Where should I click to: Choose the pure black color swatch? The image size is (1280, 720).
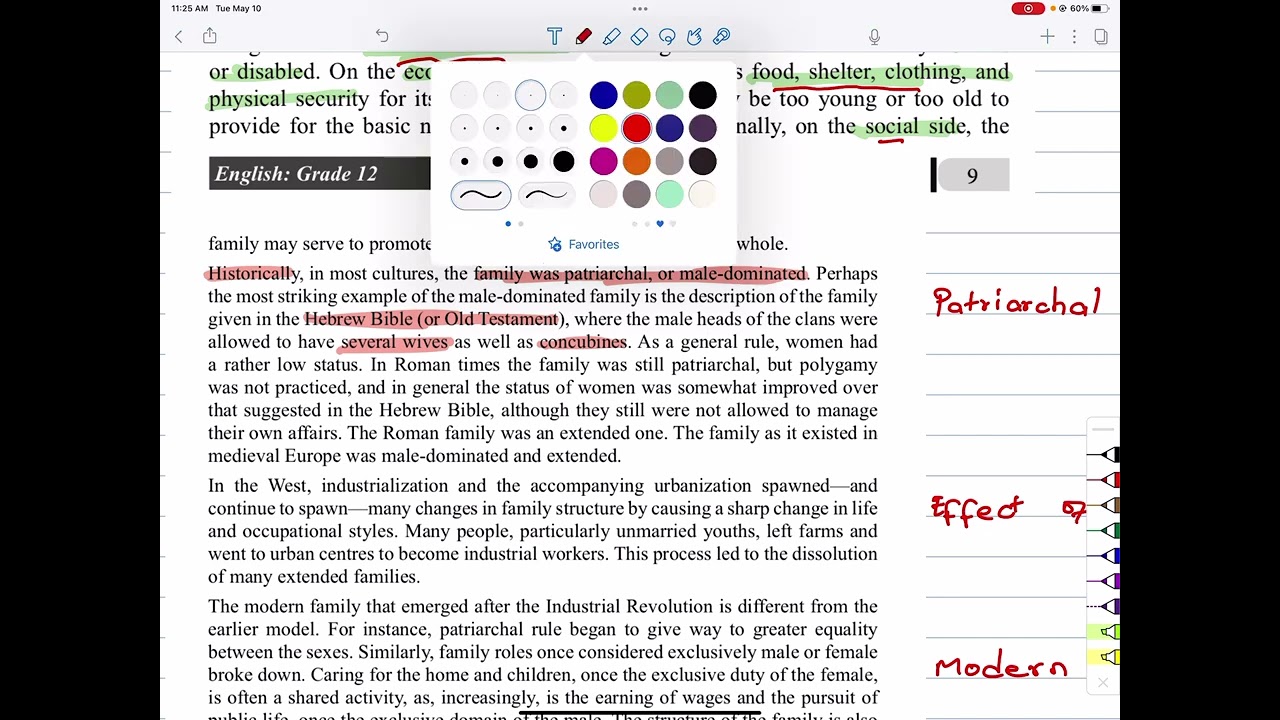[x=702, y=95]
